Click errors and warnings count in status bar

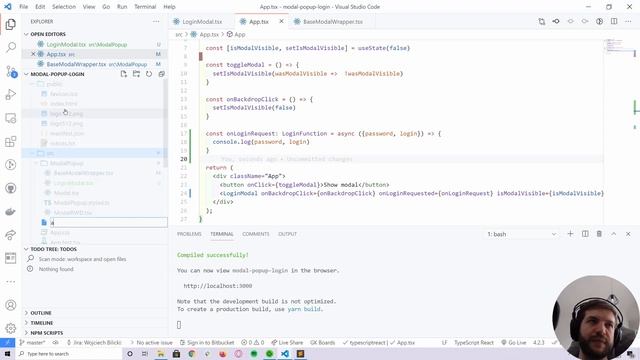click(x=253, y=342)
